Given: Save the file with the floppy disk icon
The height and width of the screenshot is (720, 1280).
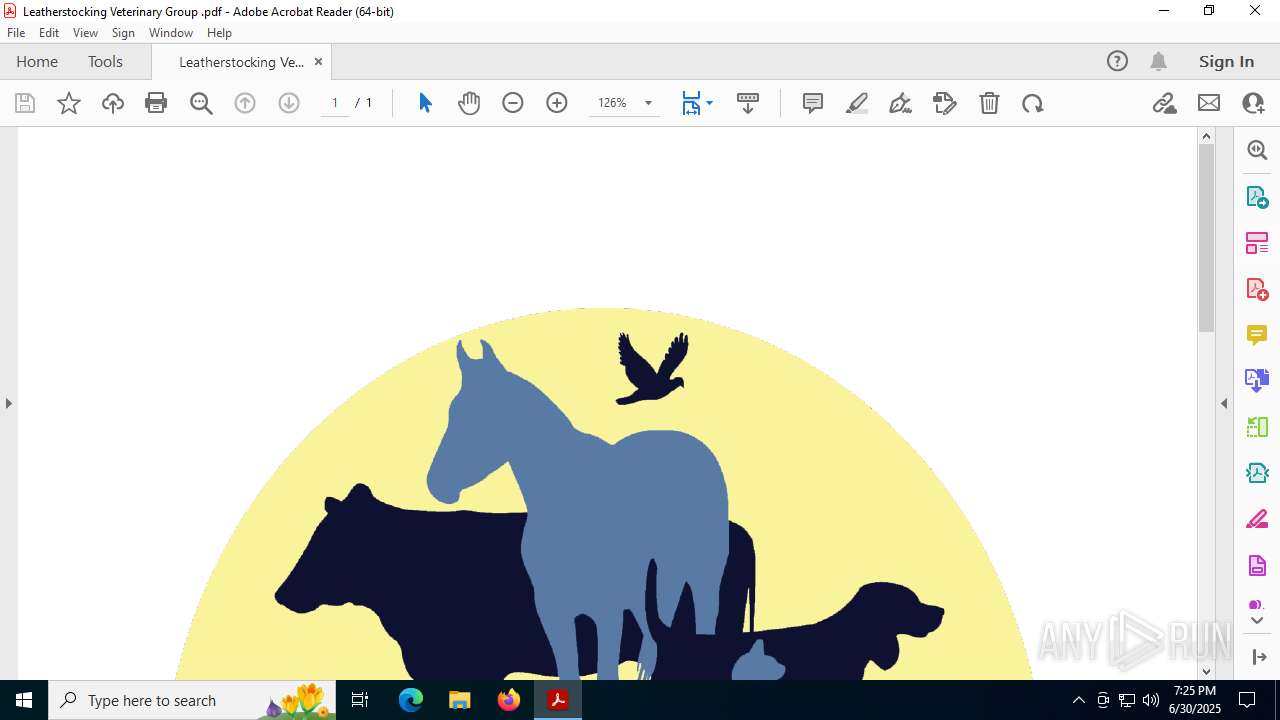Looking at the screenshot, I should click(25, 103).
